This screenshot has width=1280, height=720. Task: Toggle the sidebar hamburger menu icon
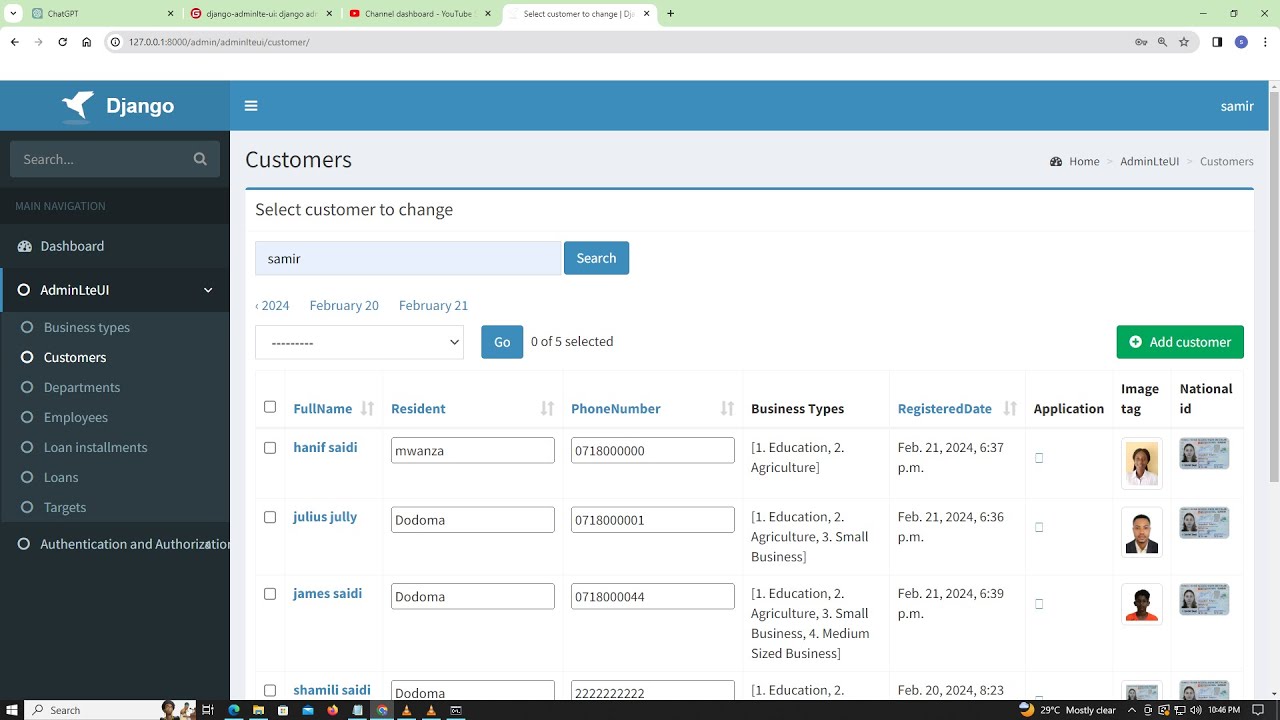[251, 106]
